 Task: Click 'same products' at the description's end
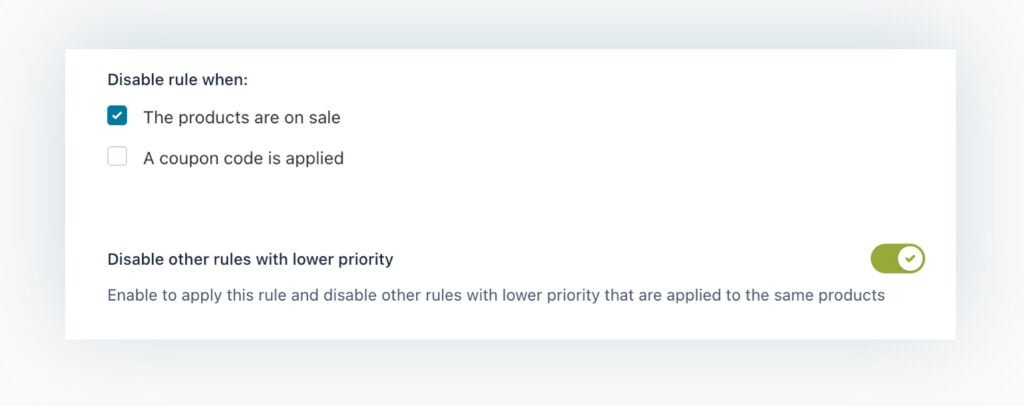click(837, 296)
